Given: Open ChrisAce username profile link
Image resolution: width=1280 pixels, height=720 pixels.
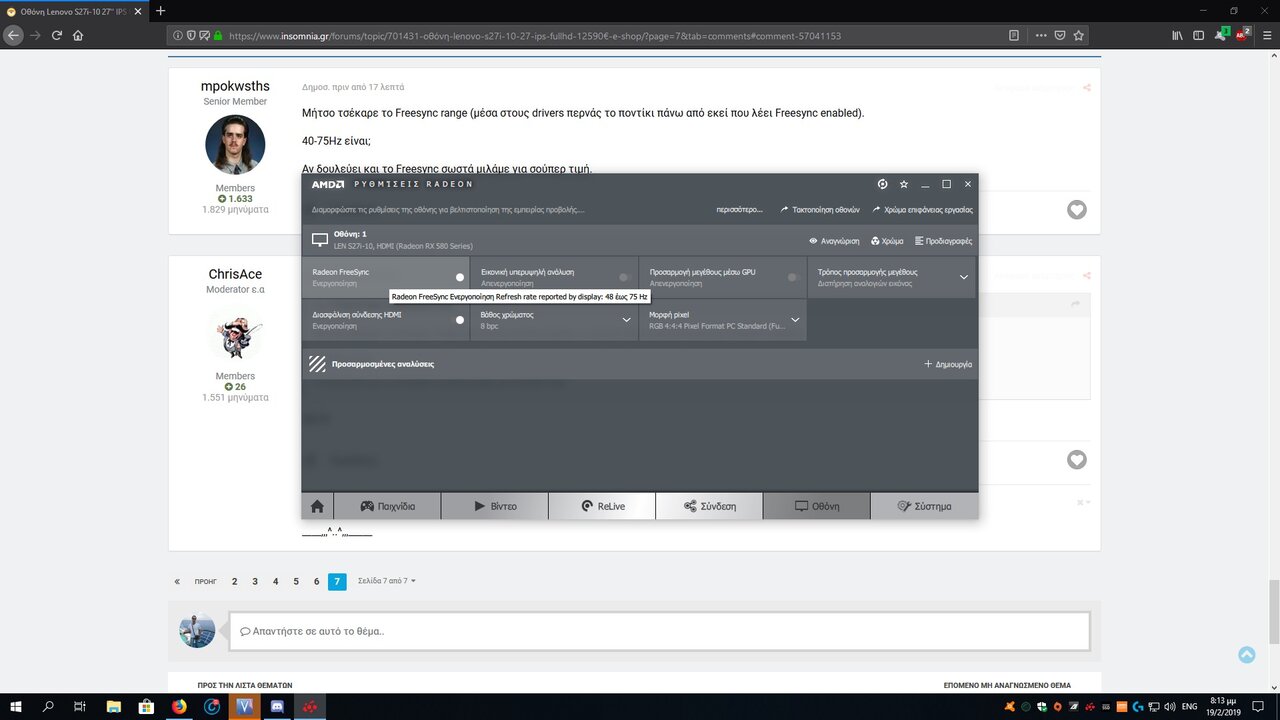Looking at the screenshot, I should pyautogui.click(x=235, y=274).
